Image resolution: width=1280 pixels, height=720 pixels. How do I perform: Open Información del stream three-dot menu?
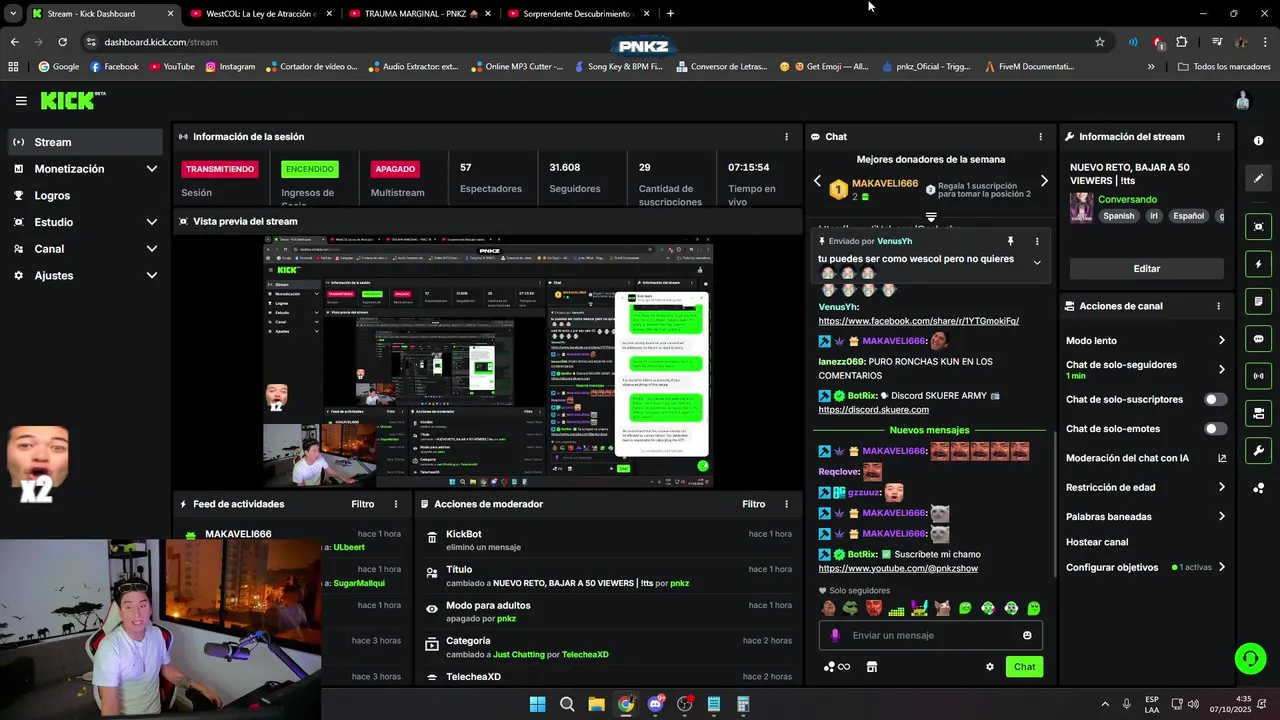coord(1218,137)
